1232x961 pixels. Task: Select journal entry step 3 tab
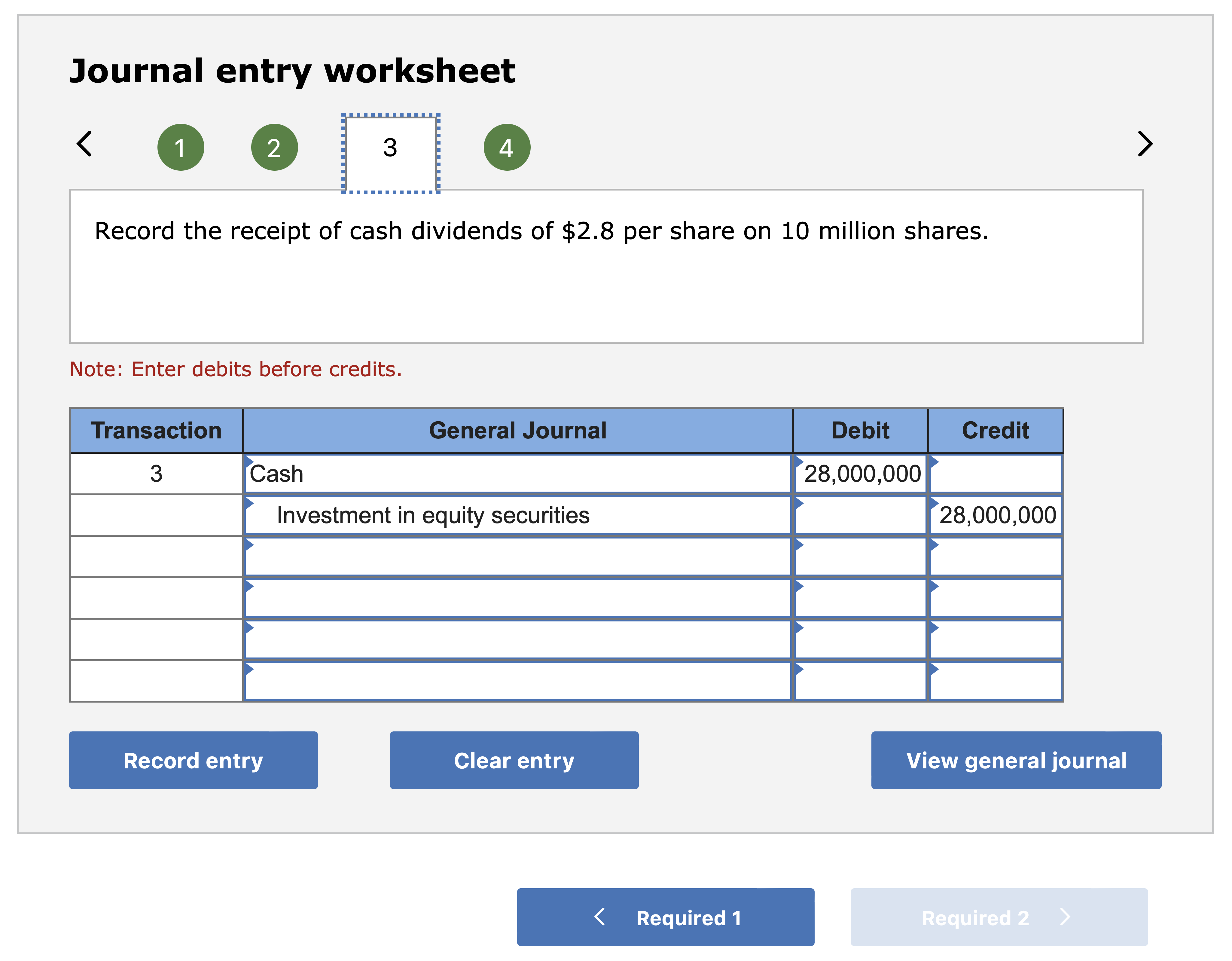(390, 153)
